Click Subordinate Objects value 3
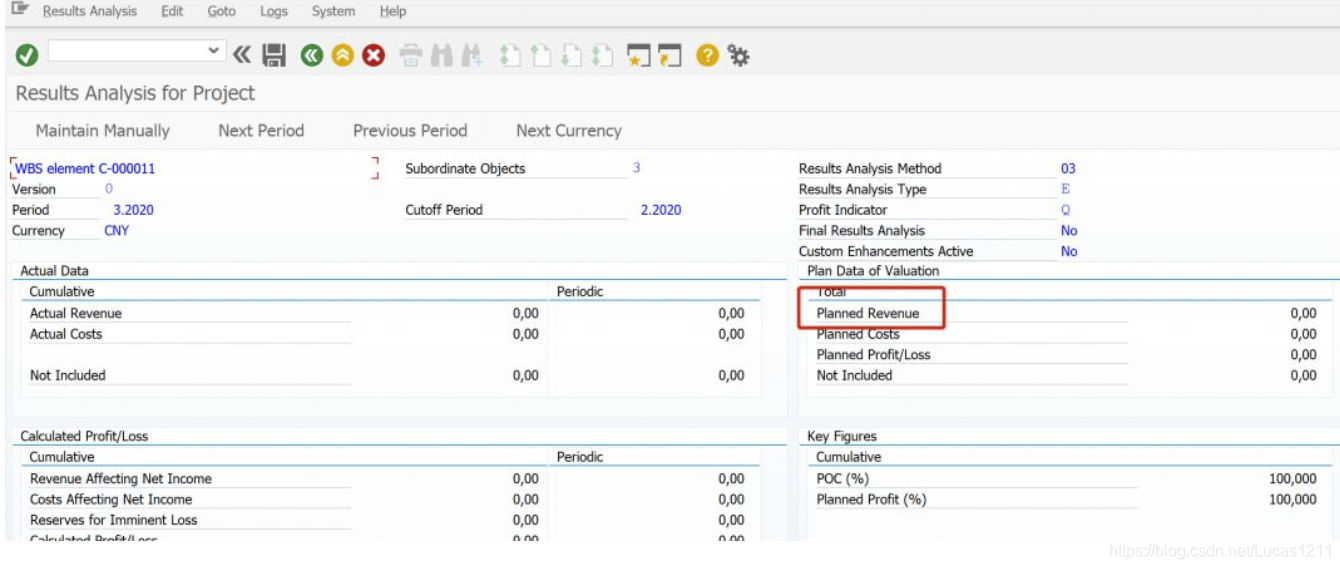The image size is (1340, 569). (636, 168)
